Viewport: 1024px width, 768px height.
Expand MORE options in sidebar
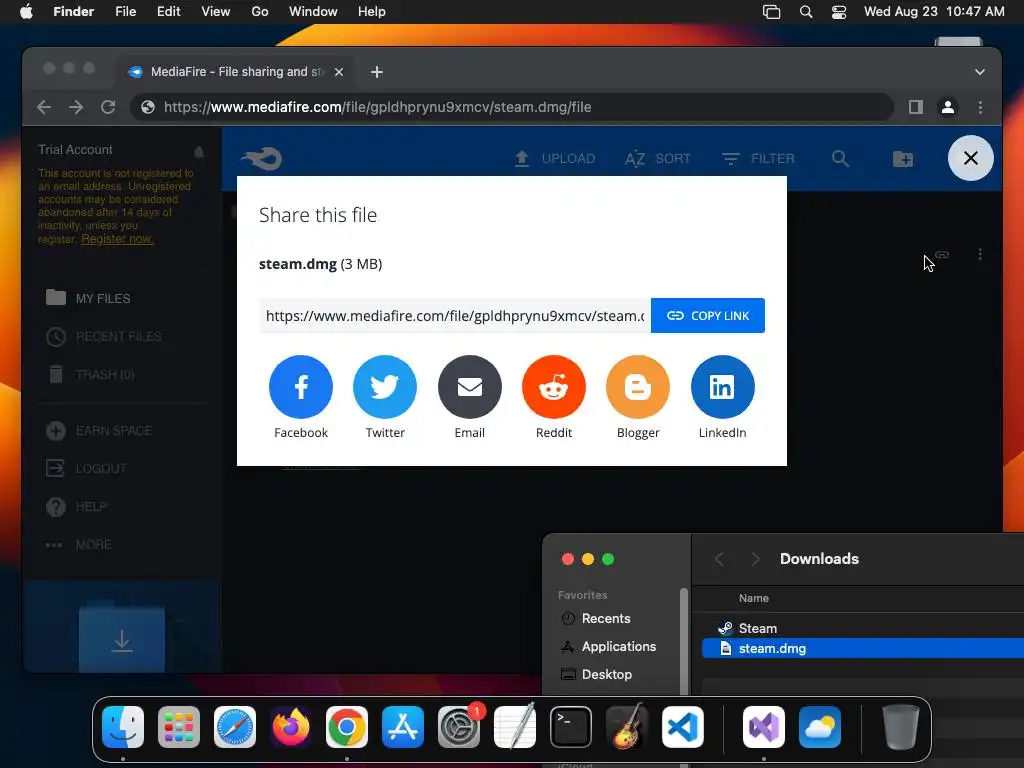(78, 544)
